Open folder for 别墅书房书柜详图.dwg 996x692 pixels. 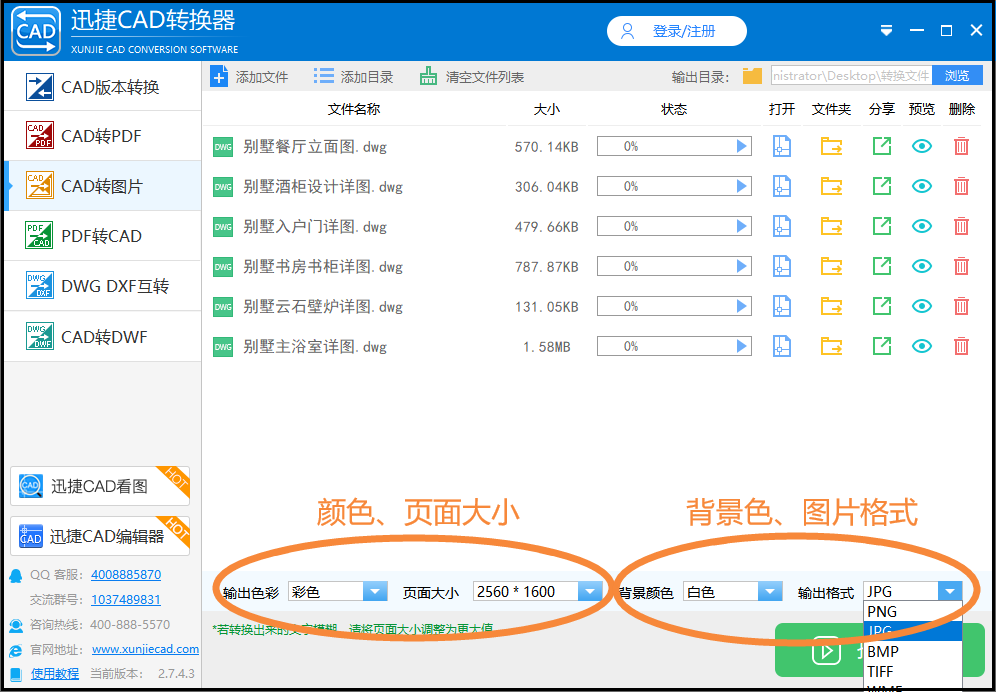point(831,266)
